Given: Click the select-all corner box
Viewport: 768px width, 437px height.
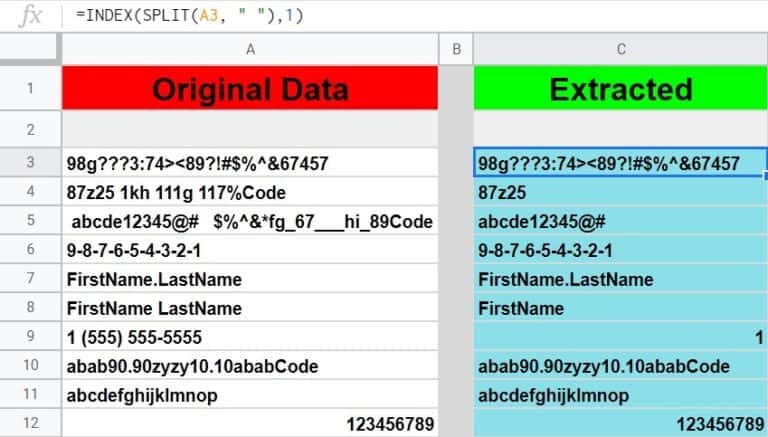Looking at the screenshot, I should tap(29, 48).
